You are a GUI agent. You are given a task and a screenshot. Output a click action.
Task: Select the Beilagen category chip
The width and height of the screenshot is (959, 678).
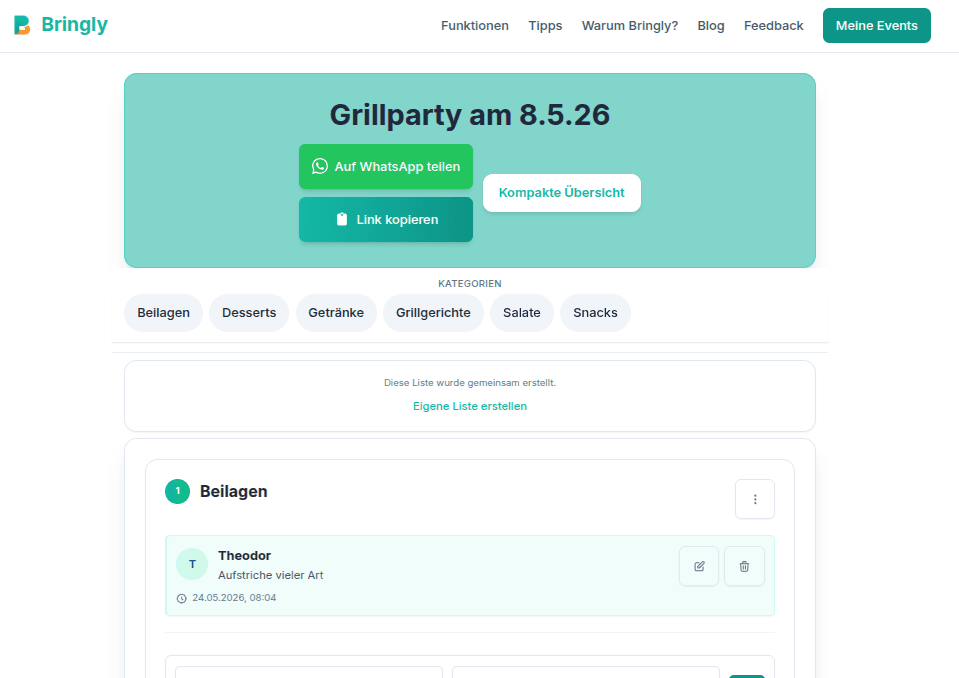click(163, 312)
